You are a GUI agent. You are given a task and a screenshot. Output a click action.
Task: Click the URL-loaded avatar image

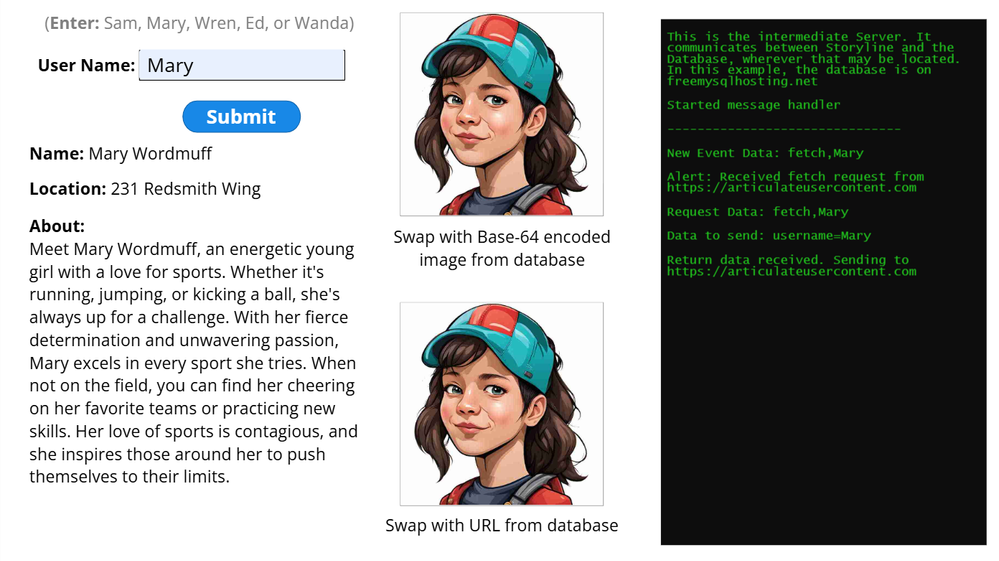click(x=501, y=404)
